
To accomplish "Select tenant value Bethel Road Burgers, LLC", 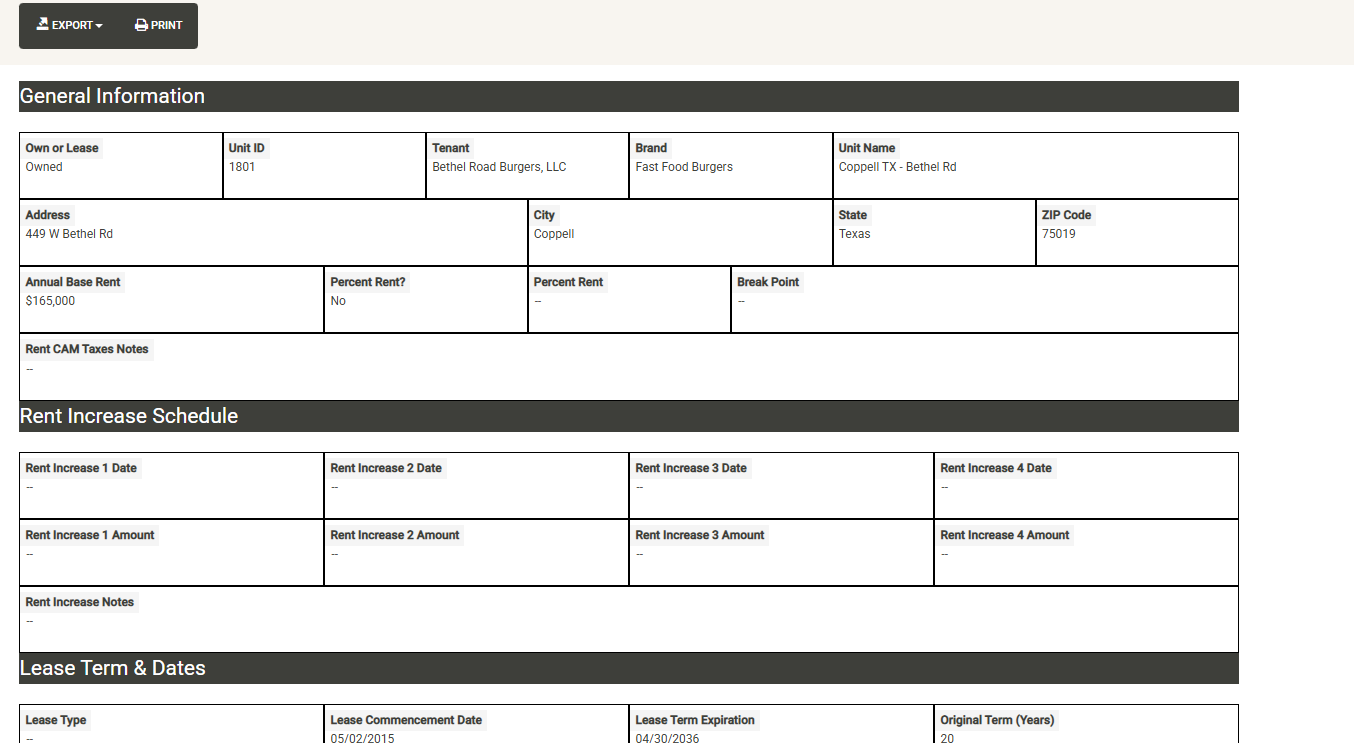I will pos(499,167).
